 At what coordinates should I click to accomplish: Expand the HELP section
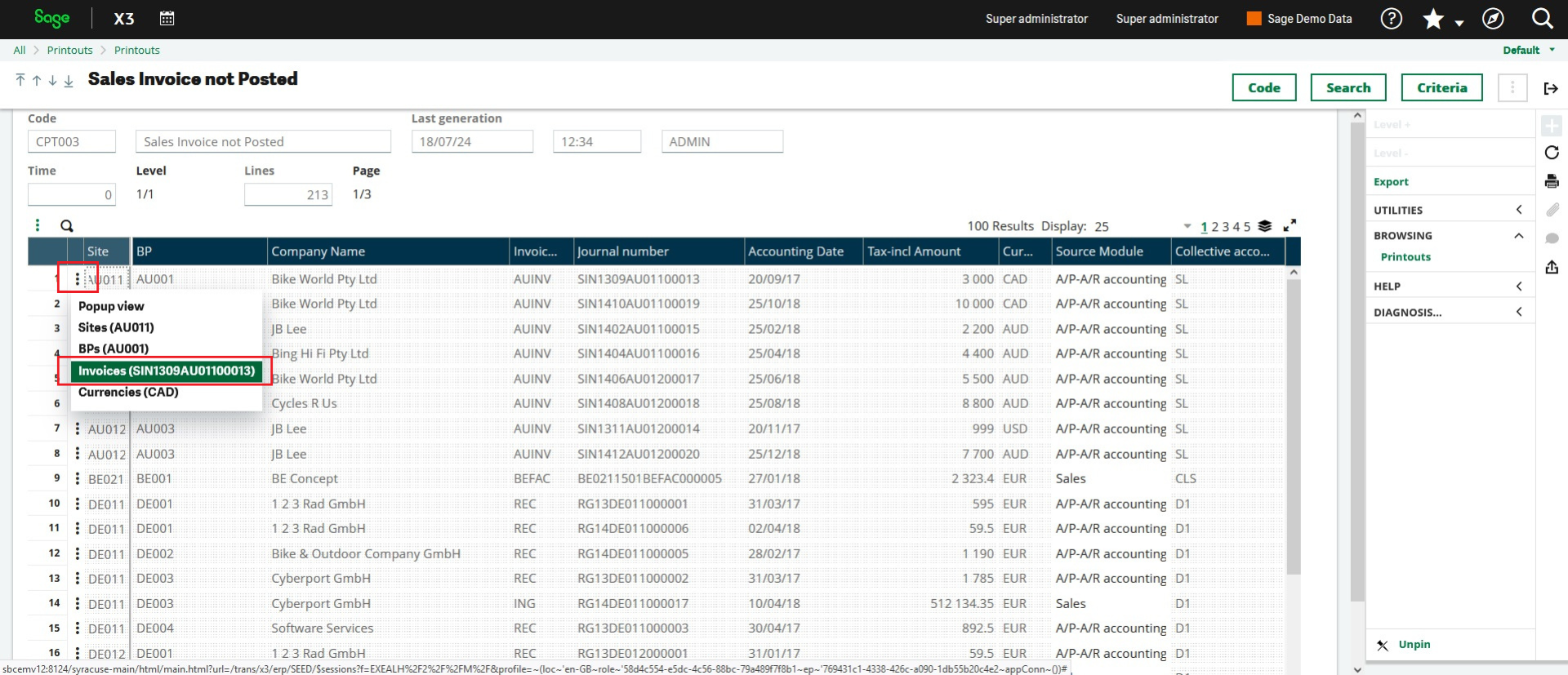[1450, 286]
